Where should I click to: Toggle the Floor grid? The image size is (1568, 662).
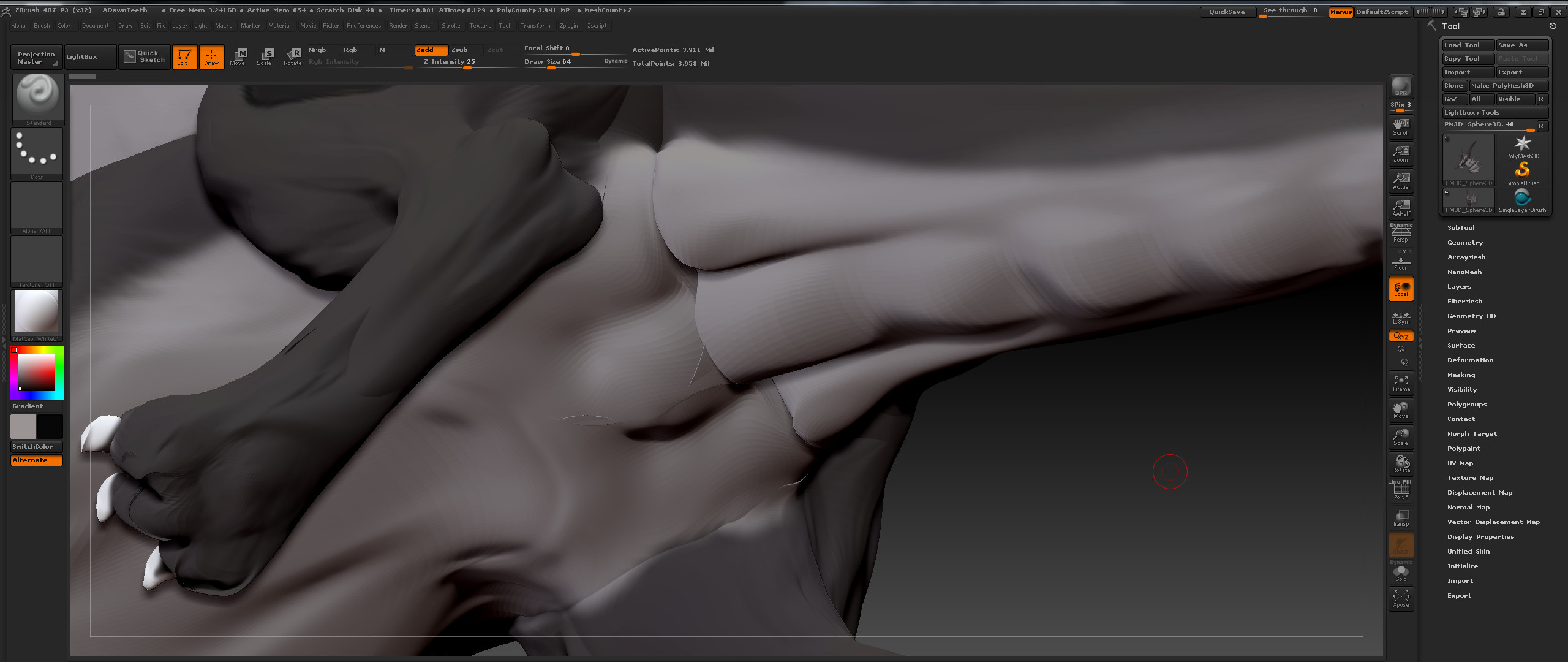click(1401, 262)
